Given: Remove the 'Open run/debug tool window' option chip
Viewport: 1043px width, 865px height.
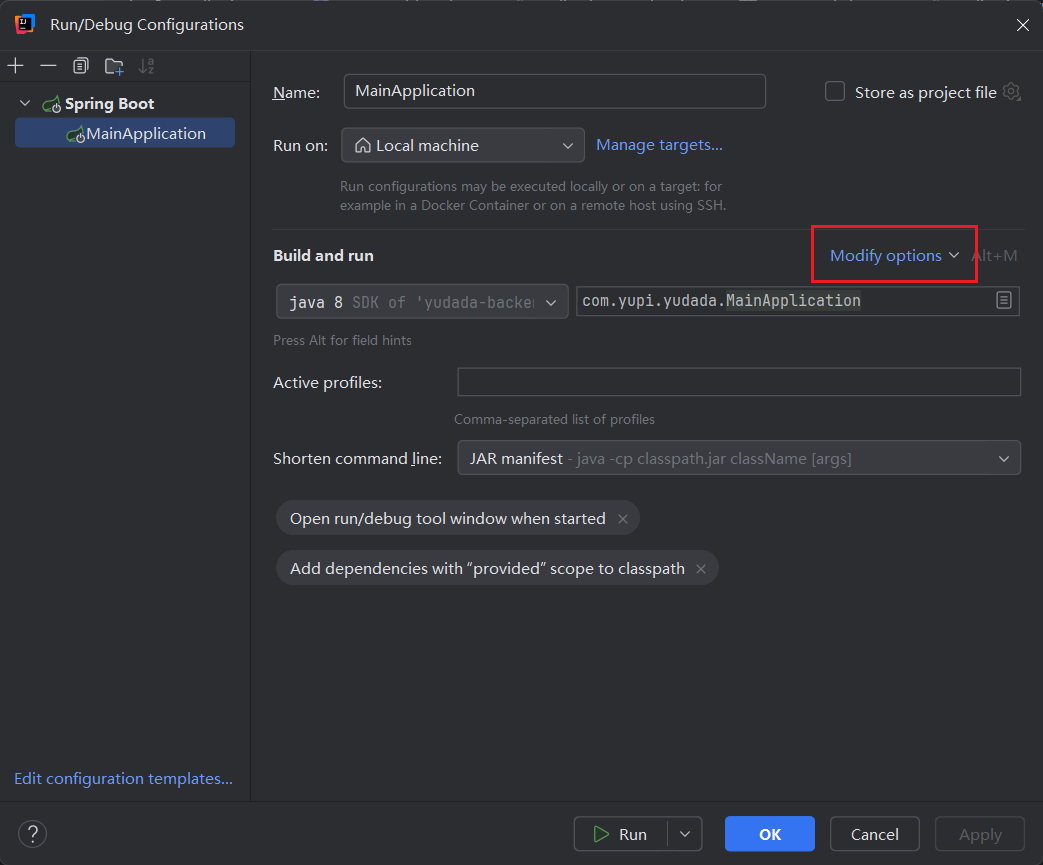Looking at the screenshot, I should coord(623,519).
